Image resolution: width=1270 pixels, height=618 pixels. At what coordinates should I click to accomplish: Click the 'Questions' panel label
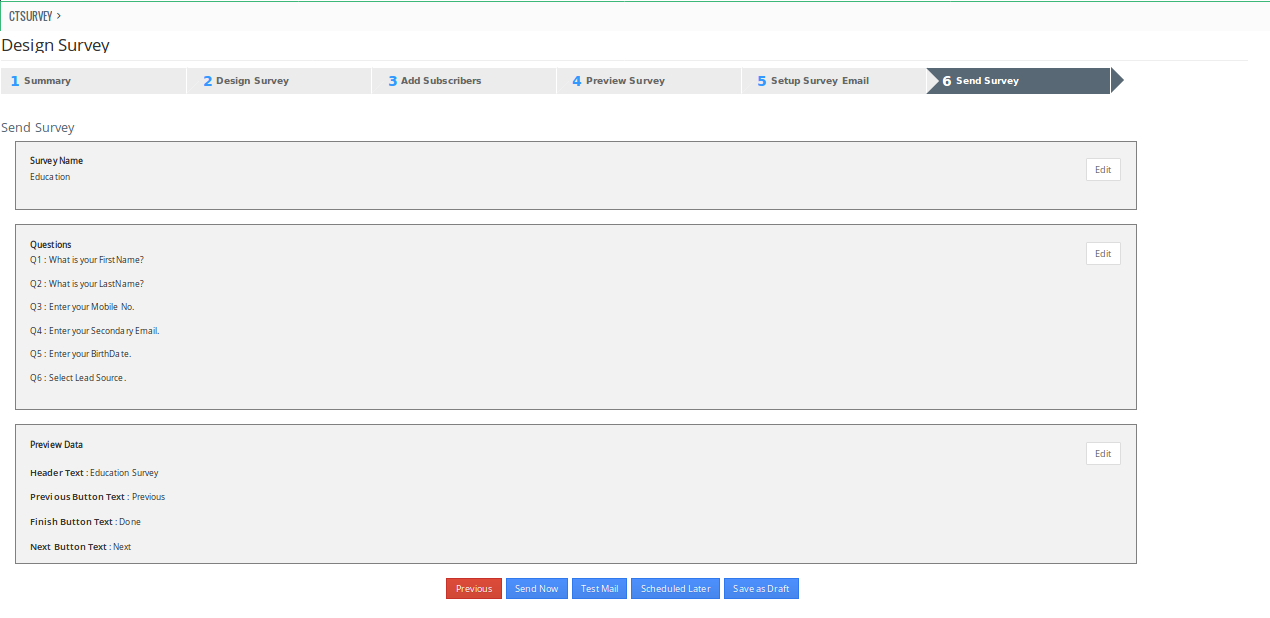(x=51, y=245)
